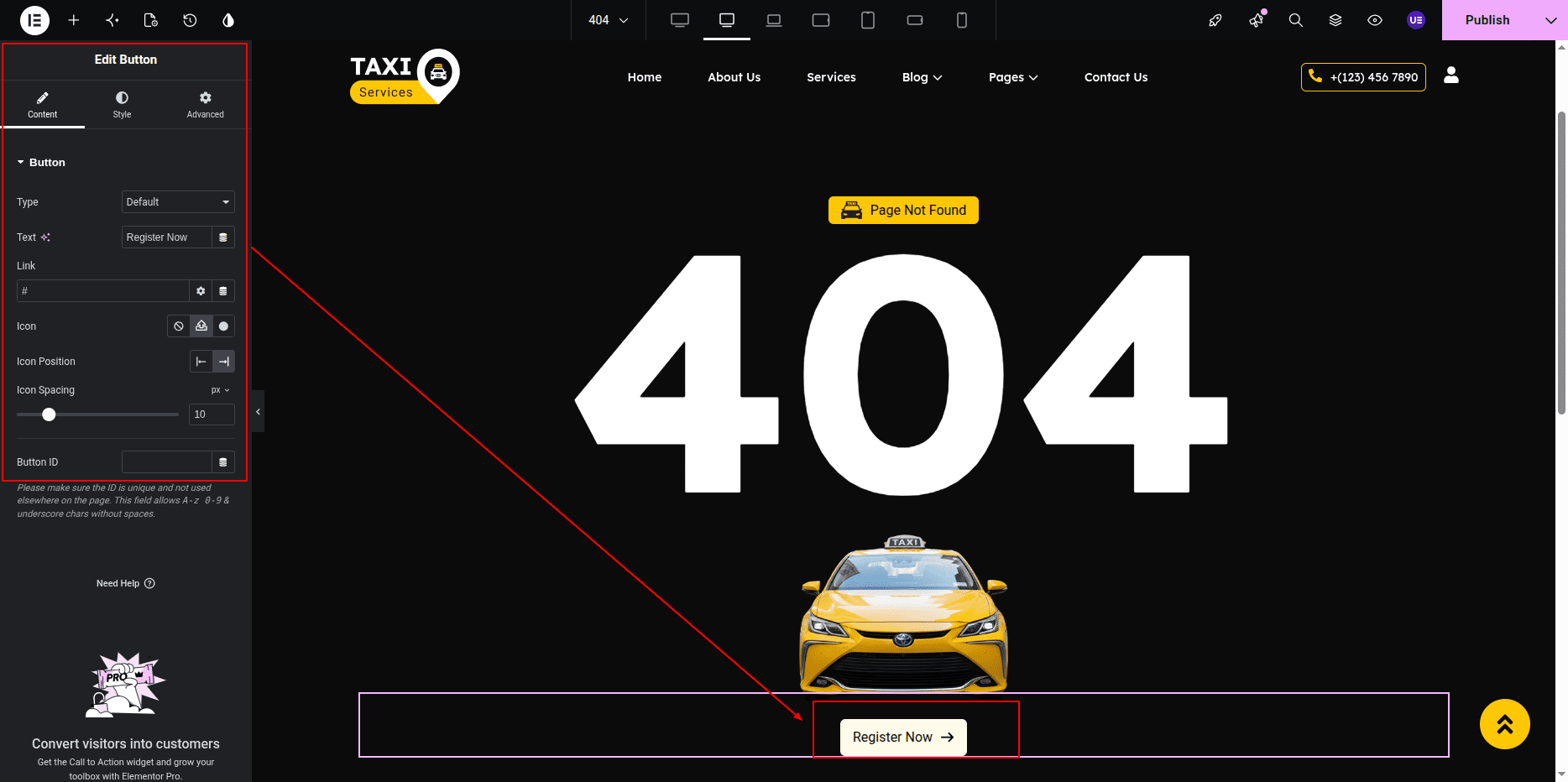Image resolution: width=1568 pixels, height=782 pixels.
Task: Click the rocket launch icon
Action: 1215,20
